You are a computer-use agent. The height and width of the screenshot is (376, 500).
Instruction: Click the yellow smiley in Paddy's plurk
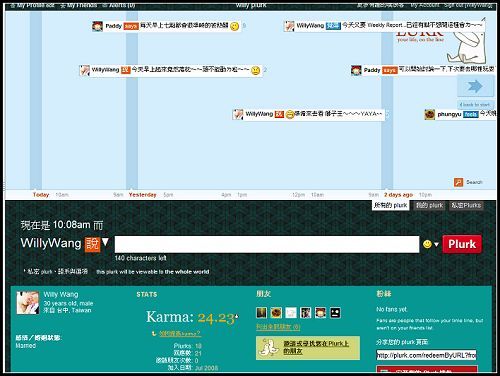click(235, 26)
